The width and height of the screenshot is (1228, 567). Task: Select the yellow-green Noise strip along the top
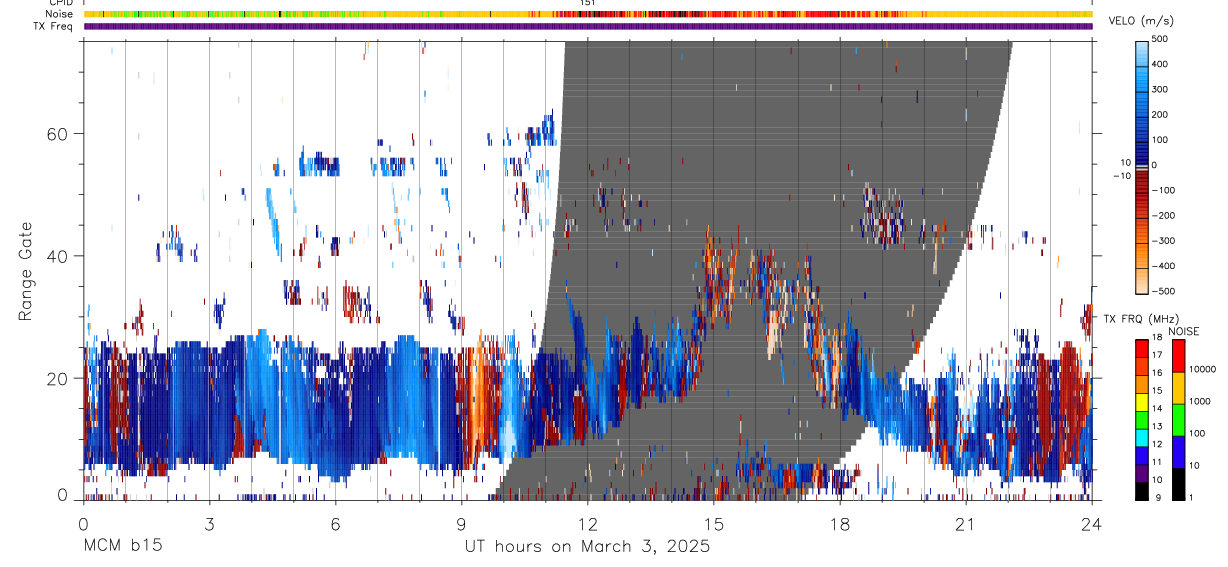tap(587, 14)
